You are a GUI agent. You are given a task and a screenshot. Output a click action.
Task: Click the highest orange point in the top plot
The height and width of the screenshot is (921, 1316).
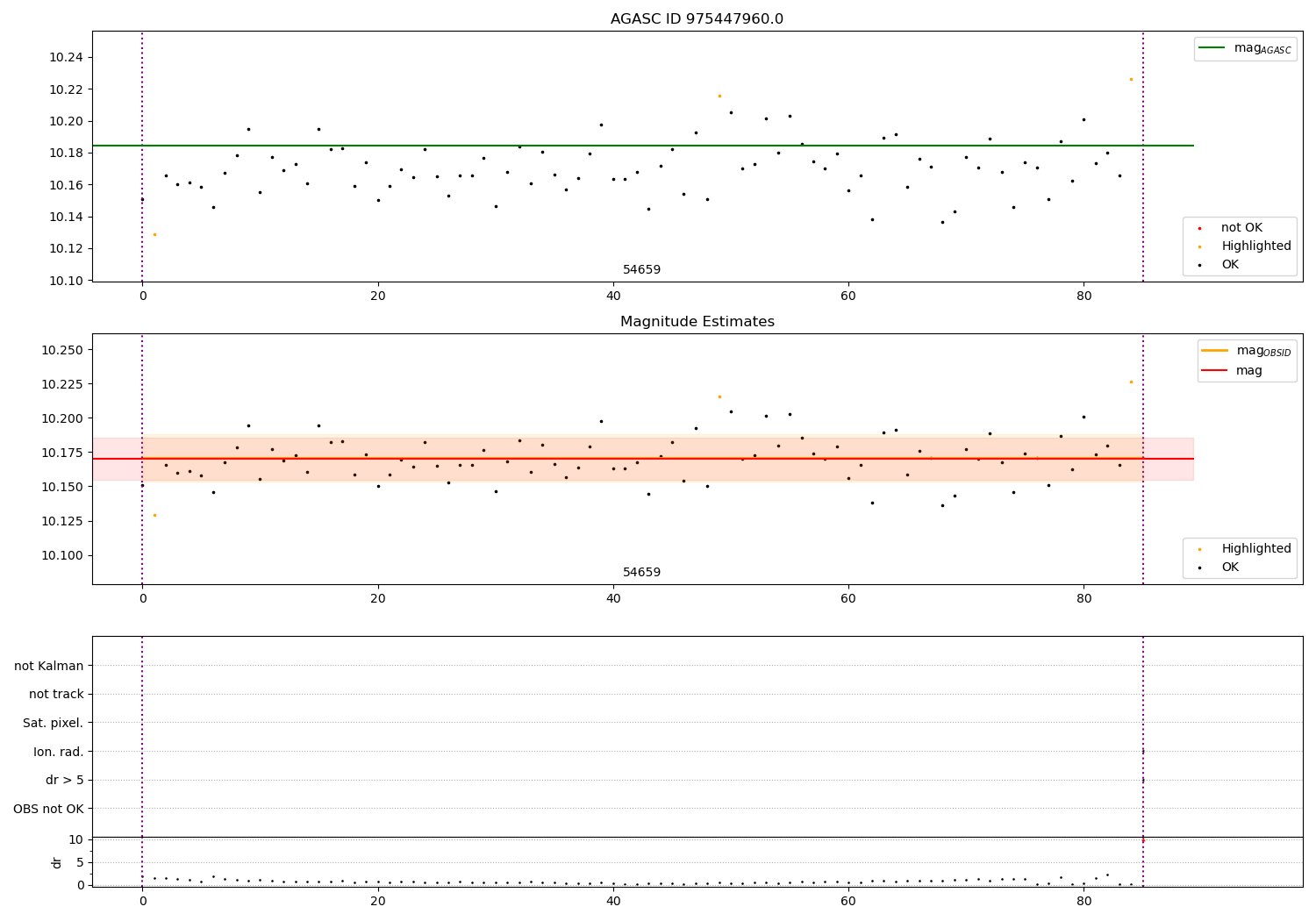click(x=1131, y=79)
